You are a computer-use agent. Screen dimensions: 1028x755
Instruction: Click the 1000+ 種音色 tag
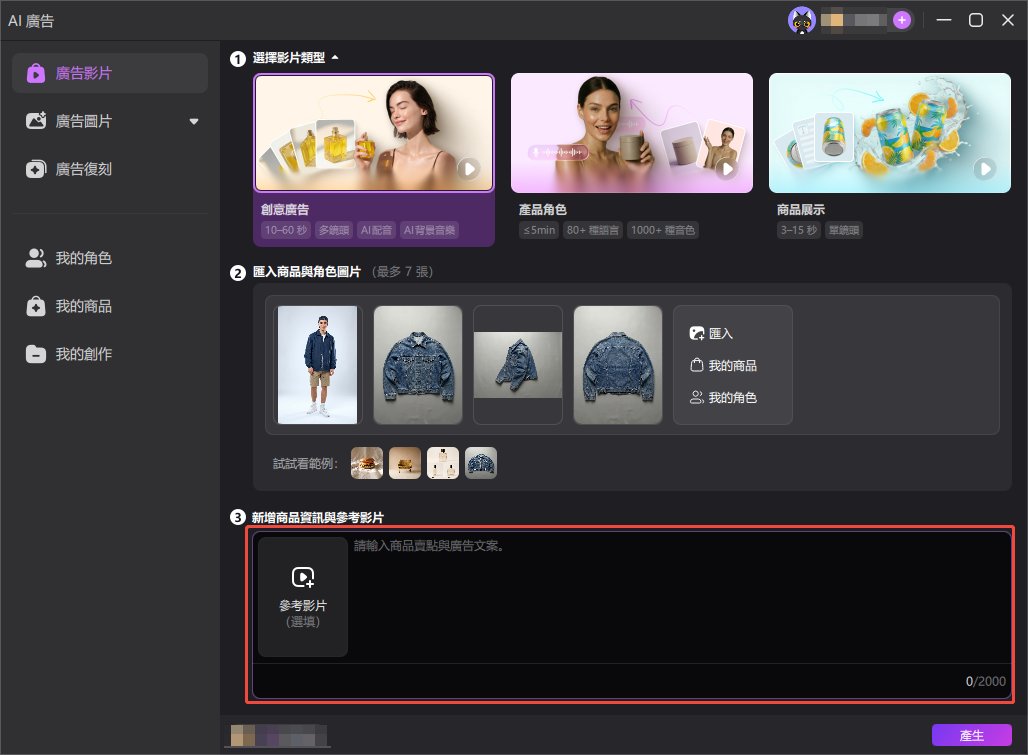pos(663,230)
